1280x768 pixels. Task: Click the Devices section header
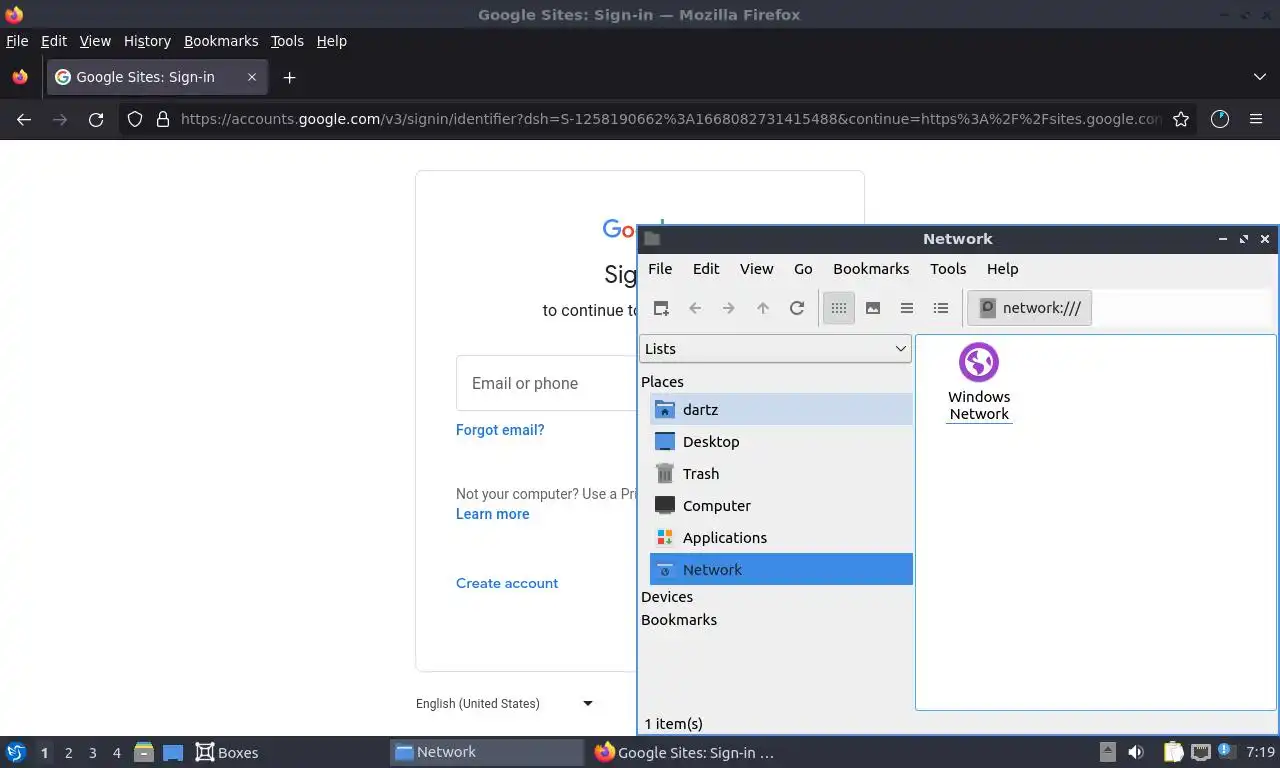tap(667, 597)
